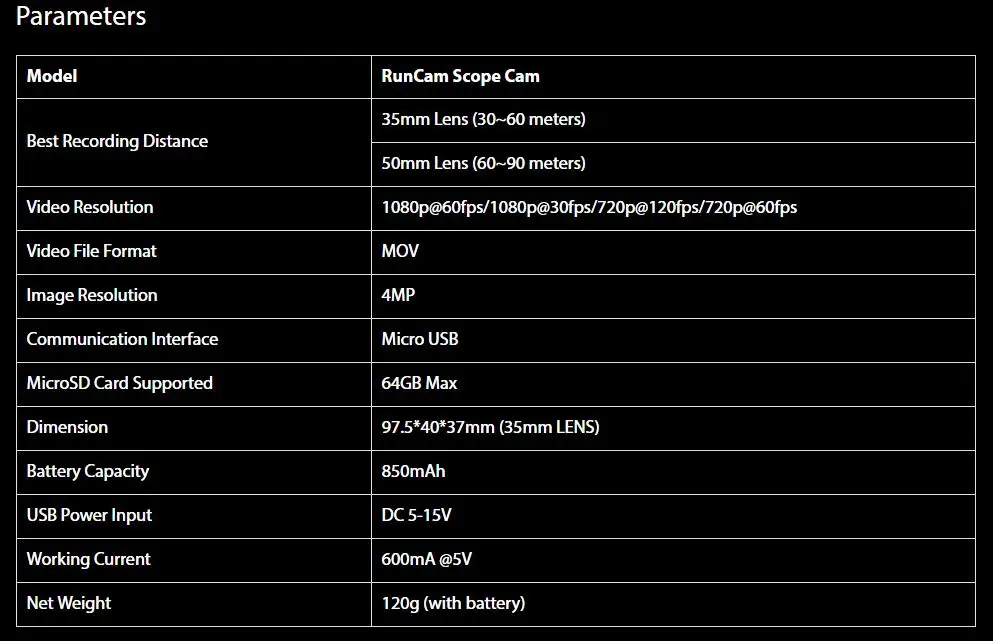Select the Model label cell
The width and height of the screenshot is (993, 641).
(194, 77)
